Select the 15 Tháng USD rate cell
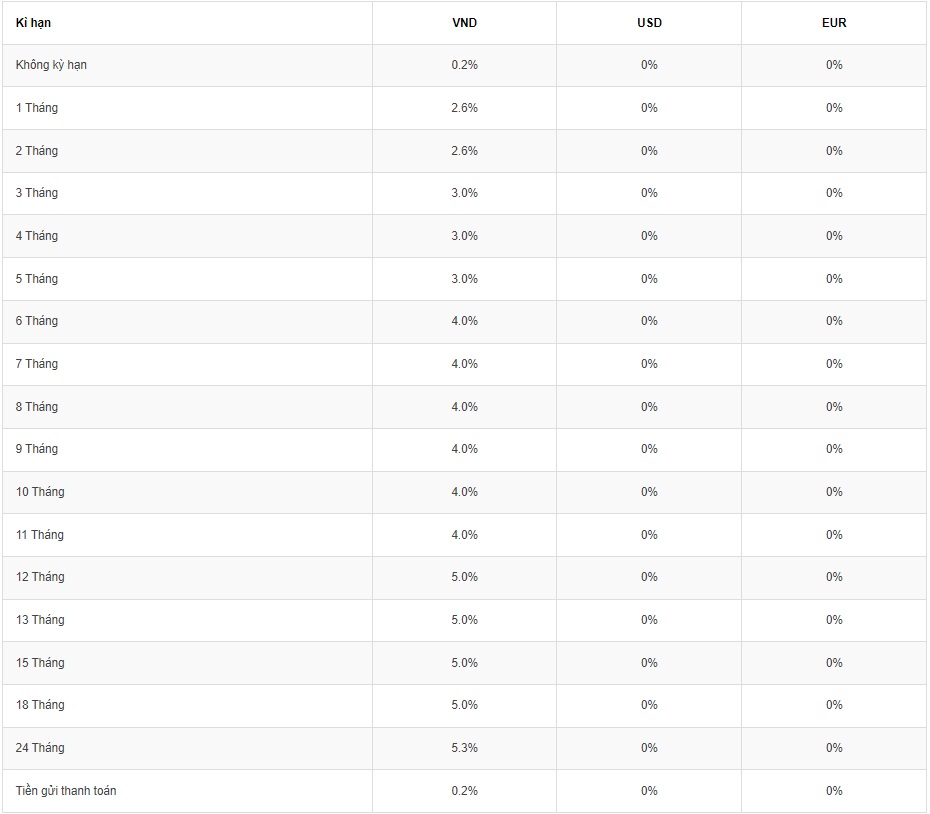Screen dimensions: 930x814 (x=649, y=663)
